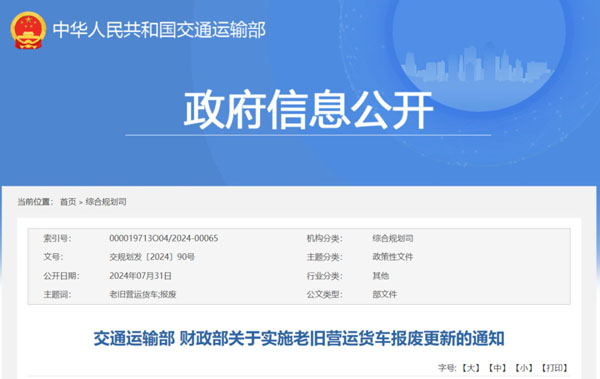Click 政策性文件 topic category value

393,256
